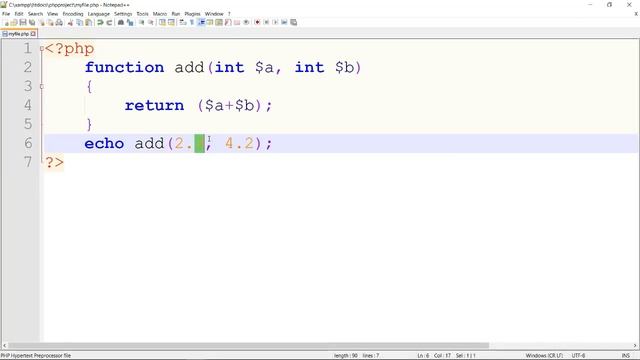Image resolution: width=640 pixels, height=360 pixels.
Task: Click the horizontal scrollbar right arrow
Action: [x=635, y=345]
